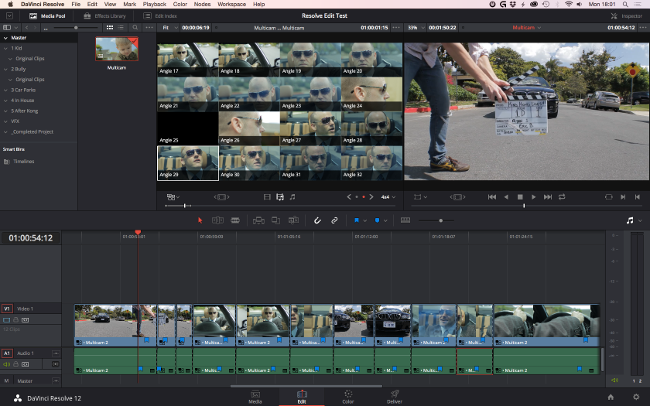650x406 pixels.
Task: Play forward in the timeline viewer
Action: (x=534, y=197)
